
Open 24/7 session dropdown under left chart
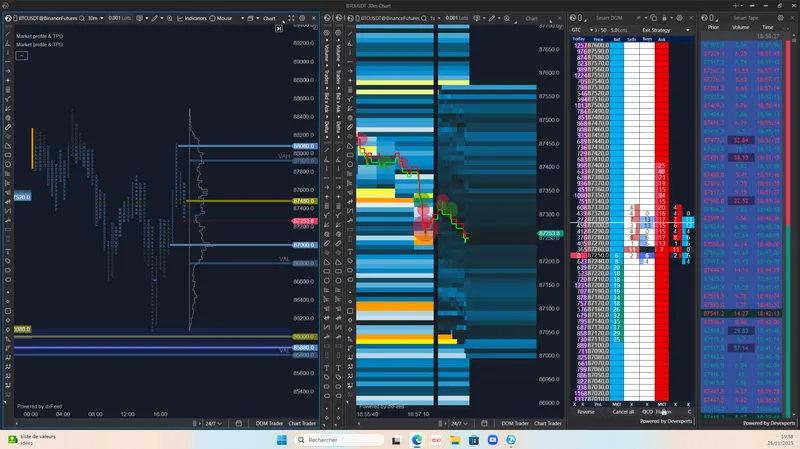tap(213, 423)
